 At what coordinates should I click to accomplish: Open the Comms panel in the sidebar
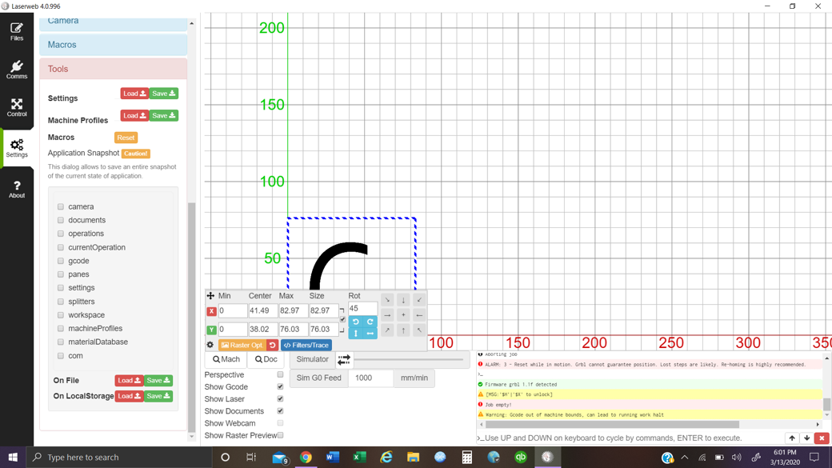(16, 70)
